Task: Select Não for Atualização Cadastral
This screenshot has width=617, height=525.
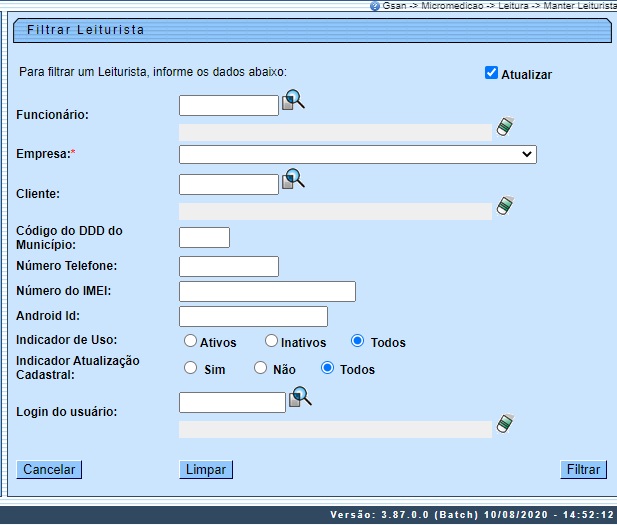Action: pyautogui.click(x=260, y=368)
